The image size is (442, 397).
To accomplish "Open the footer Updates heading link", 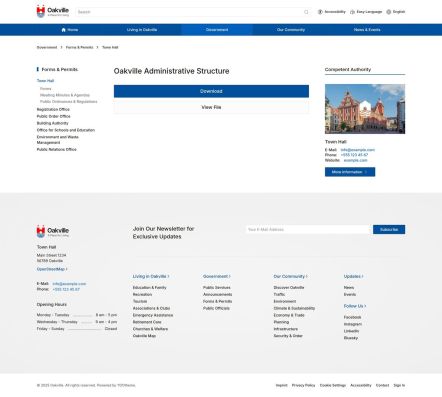I will 353,276.
